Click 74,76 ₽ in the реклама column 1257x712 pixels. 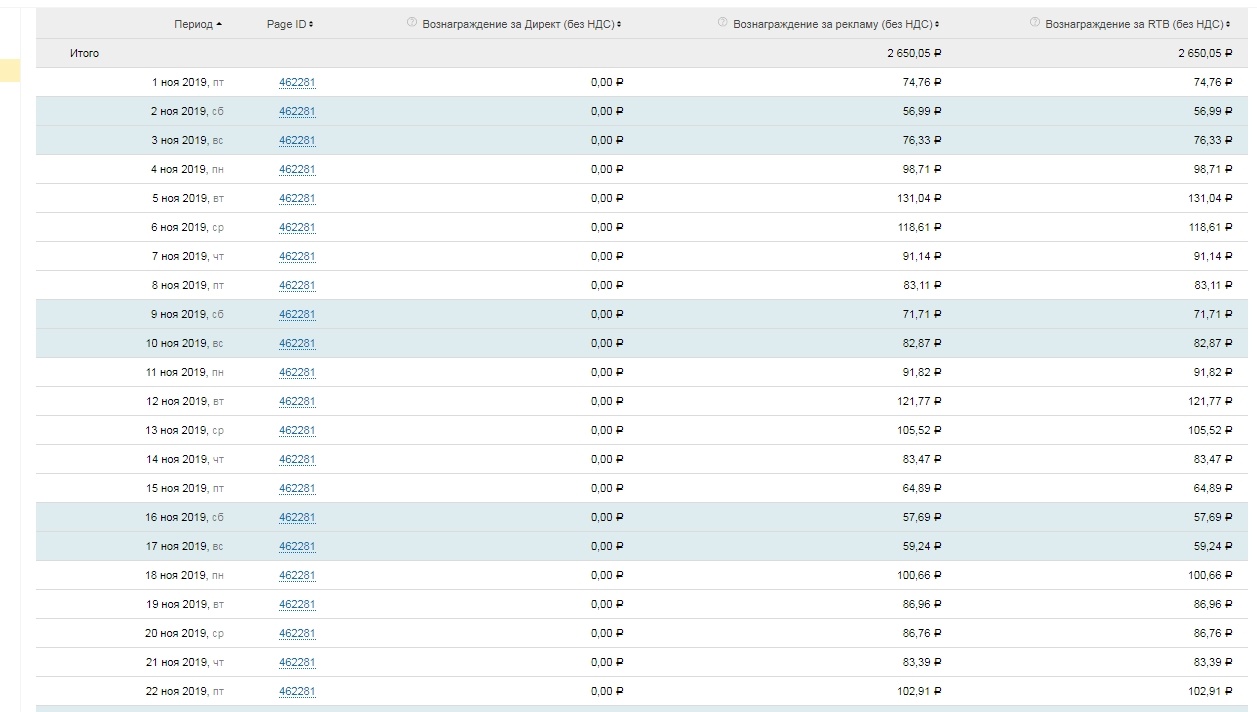point(922,82)
